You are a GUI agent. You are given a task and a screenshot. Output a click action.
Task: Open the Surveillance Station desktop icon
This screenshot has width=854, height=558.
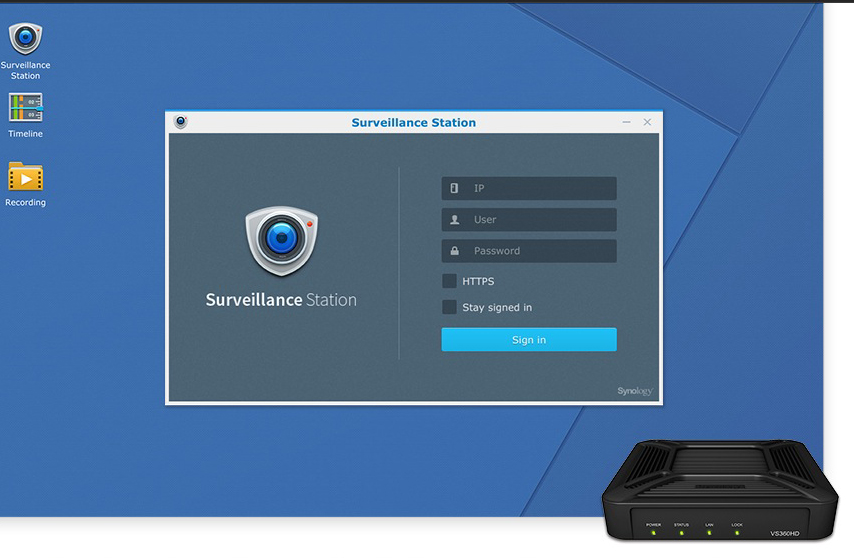[x=25, y=40]
